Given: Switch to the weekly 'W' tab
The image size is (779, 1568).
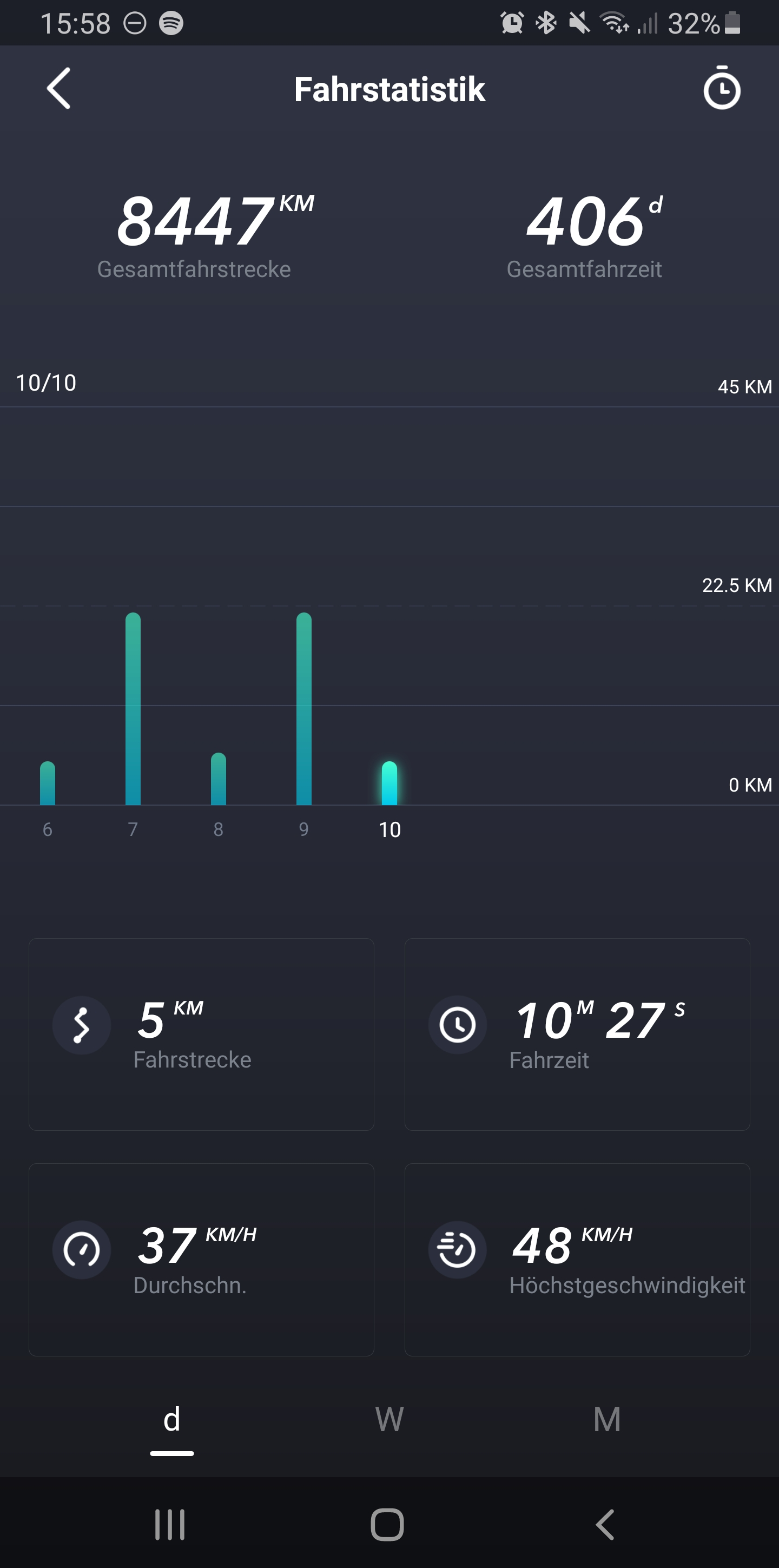Looking at the screenshot, I should (389, 1420).
